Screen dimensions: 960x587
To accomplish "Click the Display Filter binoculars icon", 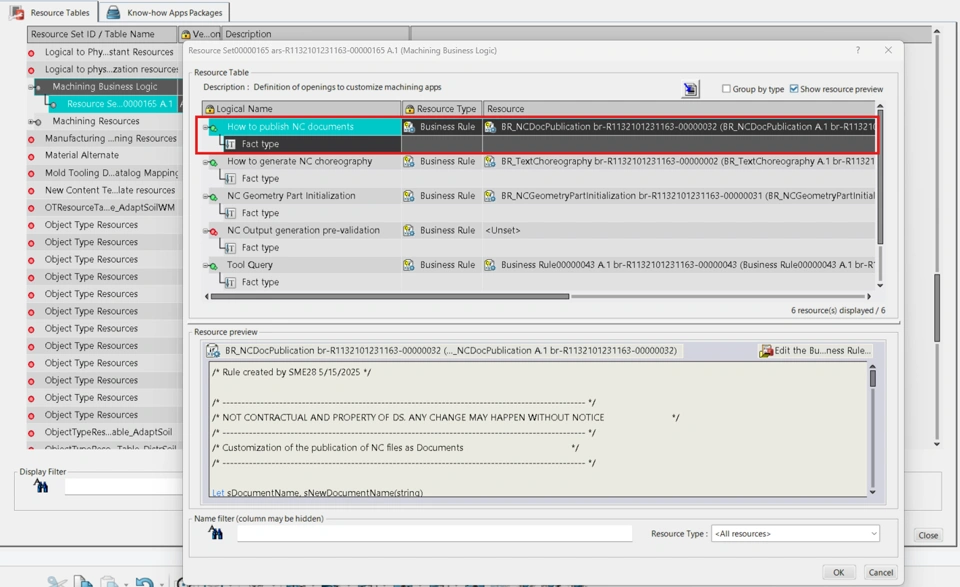I will (x=41, y=486).
